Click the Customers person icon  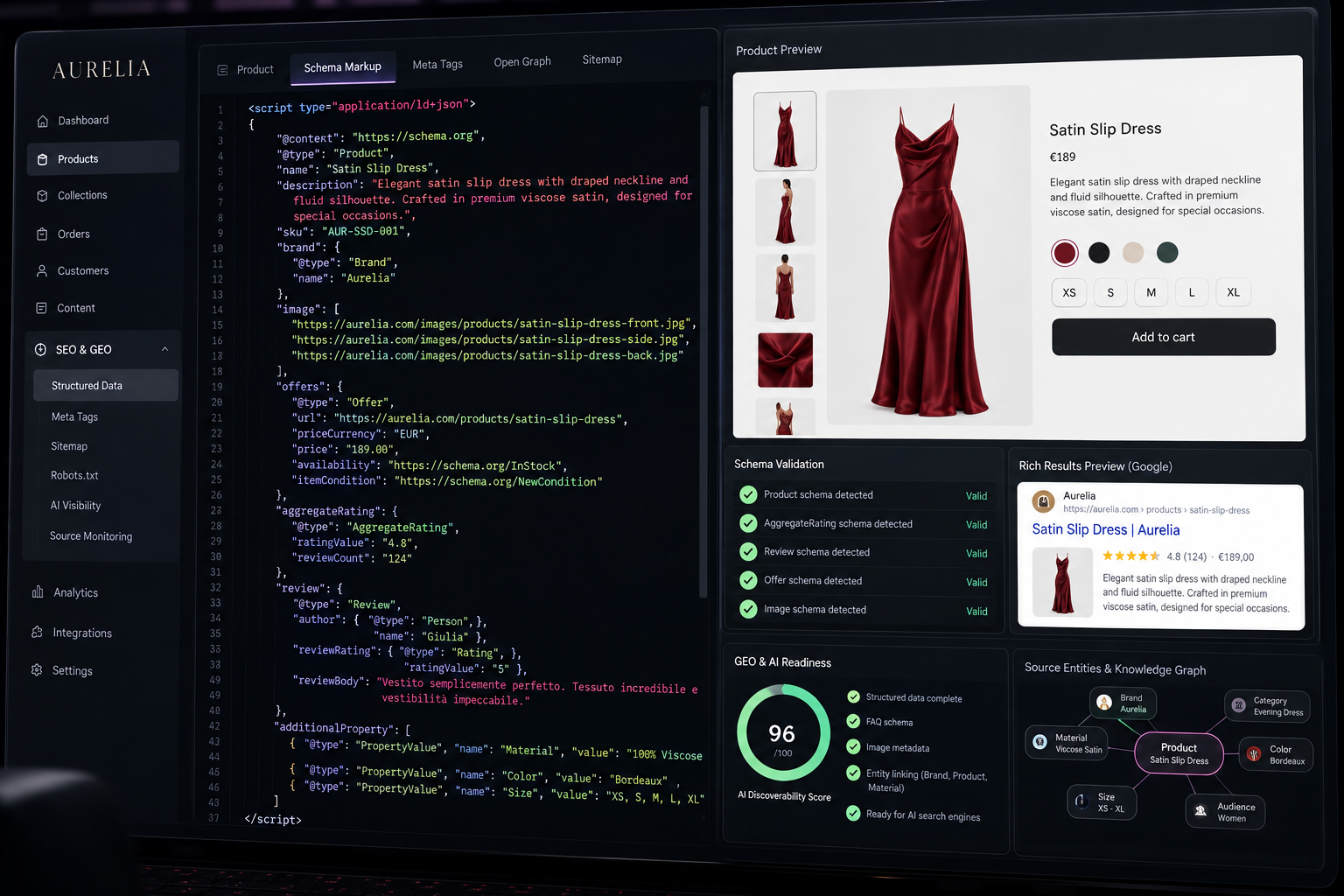coord(42,271)
